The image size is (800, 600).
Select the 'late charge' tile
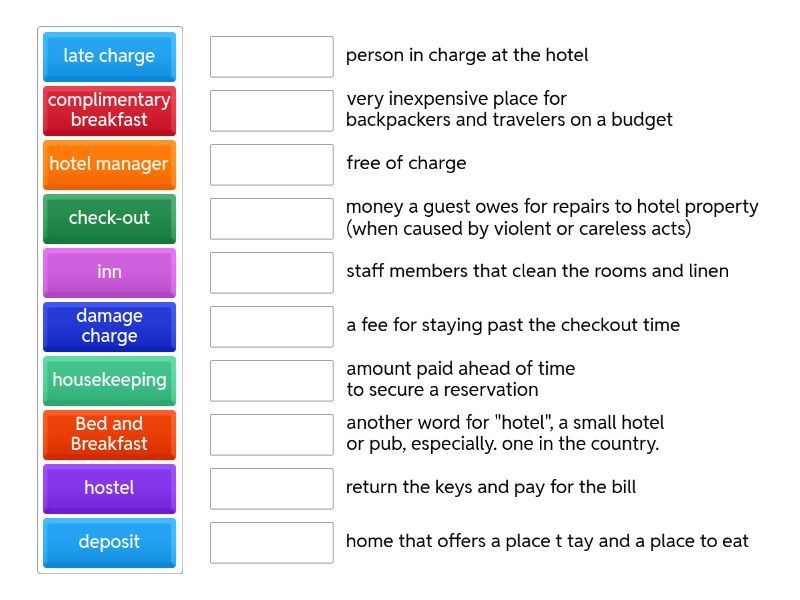click(109, 56)
